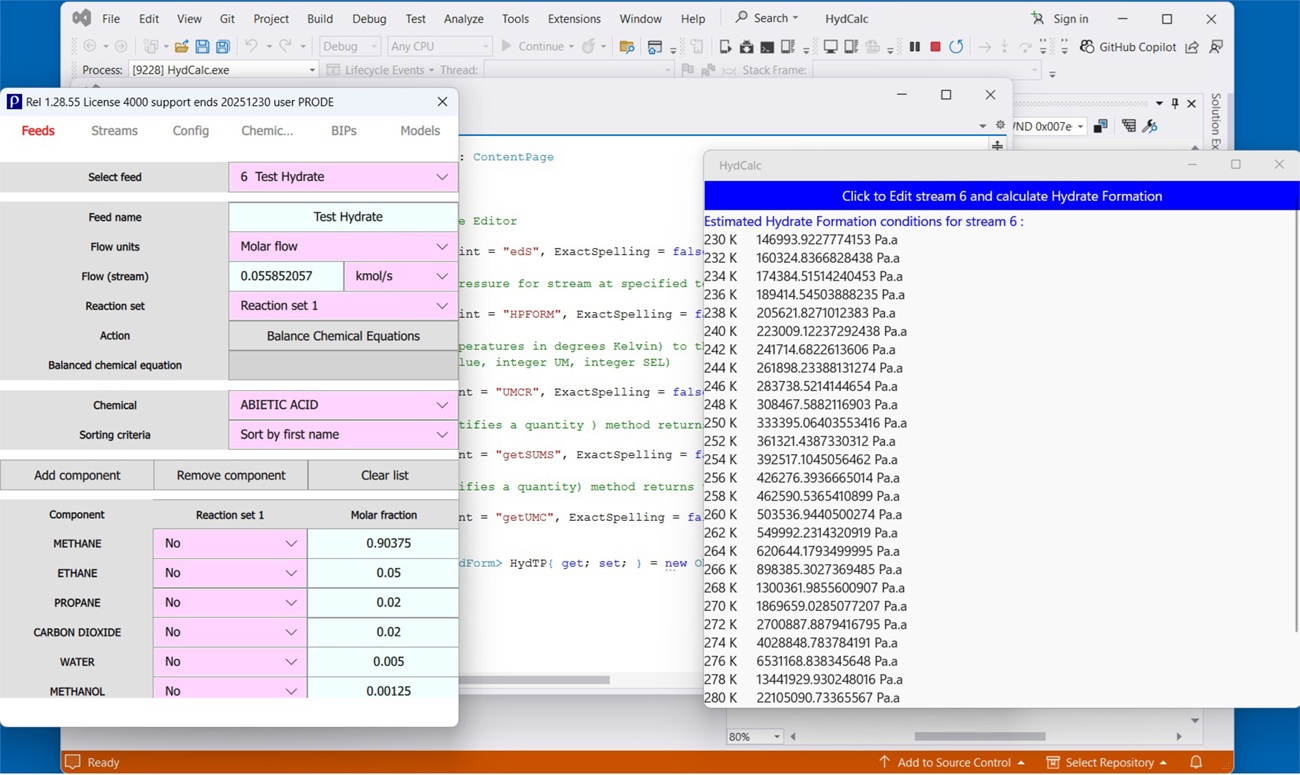Click Balance Chemical Equations button
This screenshot has width=1300, height=775.
343,336
